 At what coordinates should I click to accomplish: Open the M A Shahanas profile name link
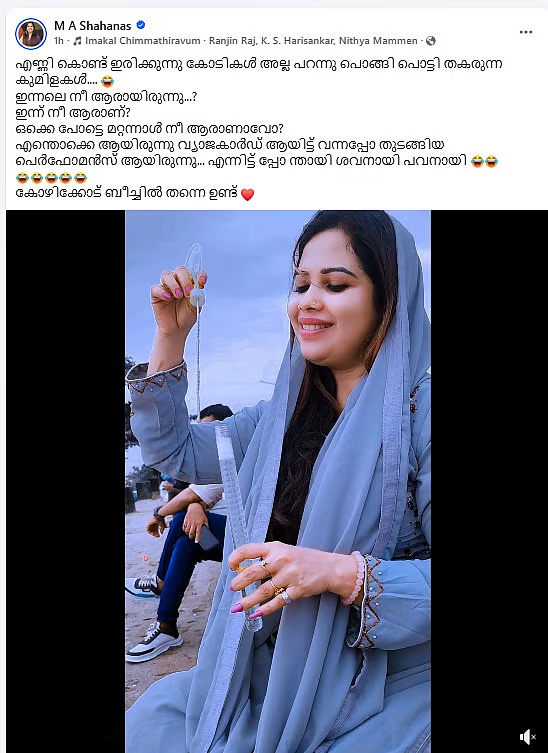click(x=93, y=25)
